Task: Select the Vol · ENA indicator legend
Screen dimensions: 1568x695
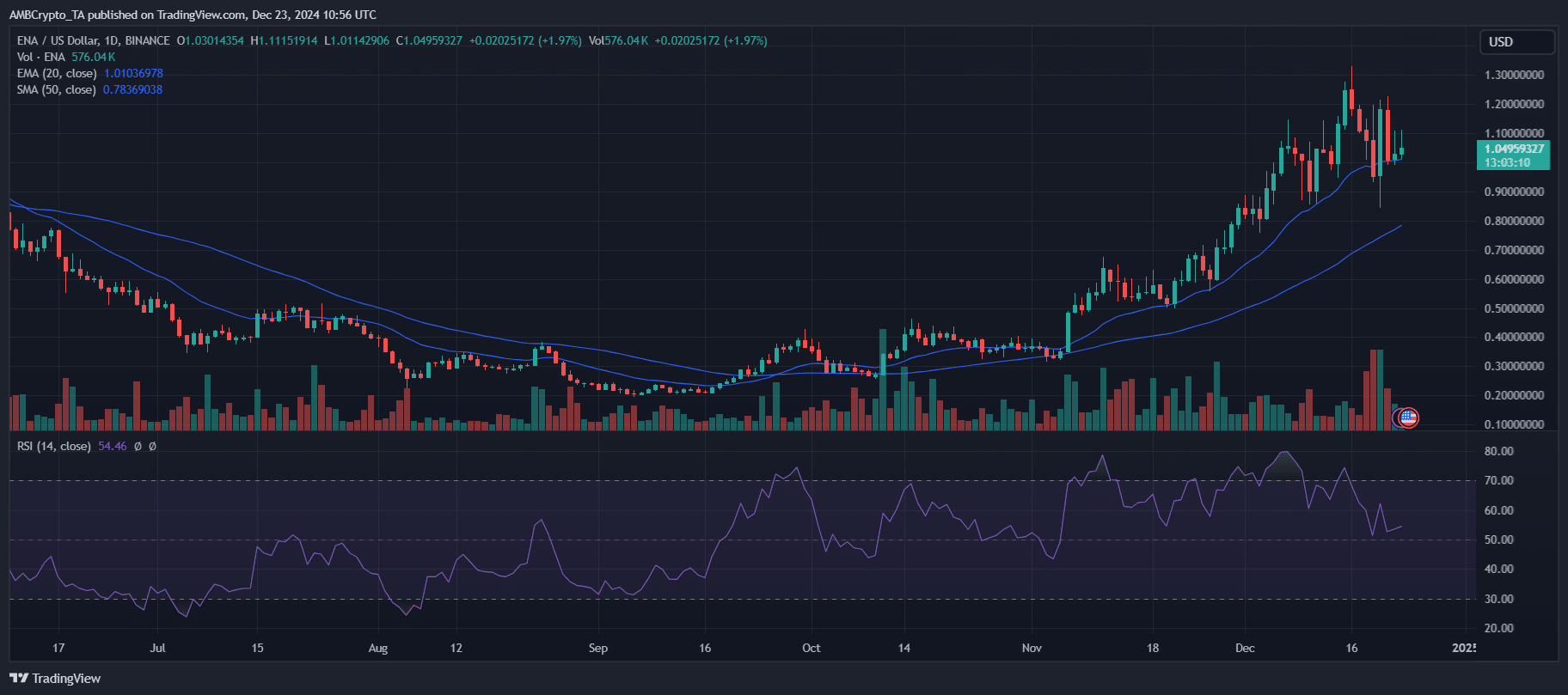Action: tap(41, 57)
